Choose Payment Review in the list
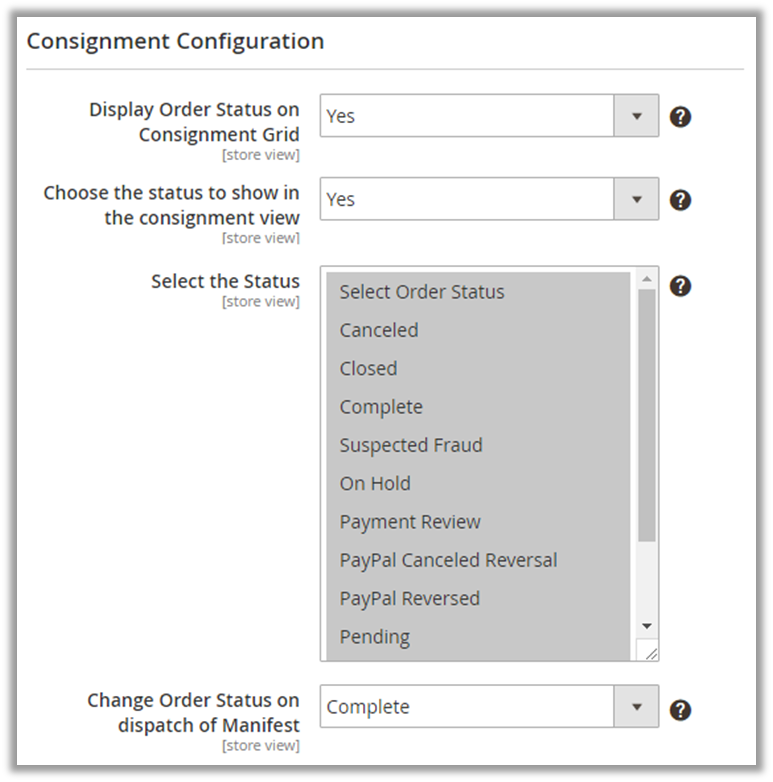 410,522
